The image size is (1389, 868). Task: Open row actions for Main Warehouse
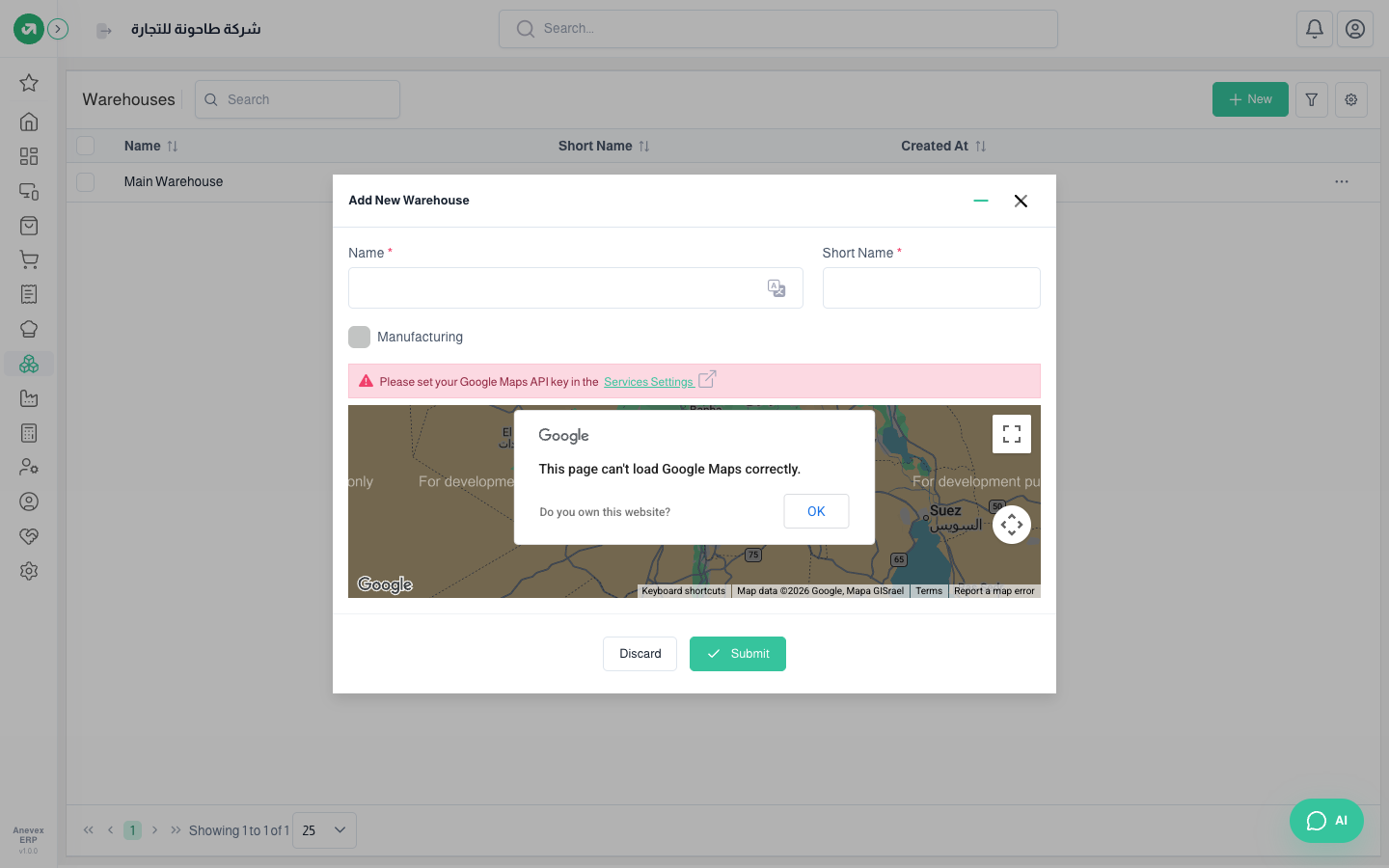1342,181
